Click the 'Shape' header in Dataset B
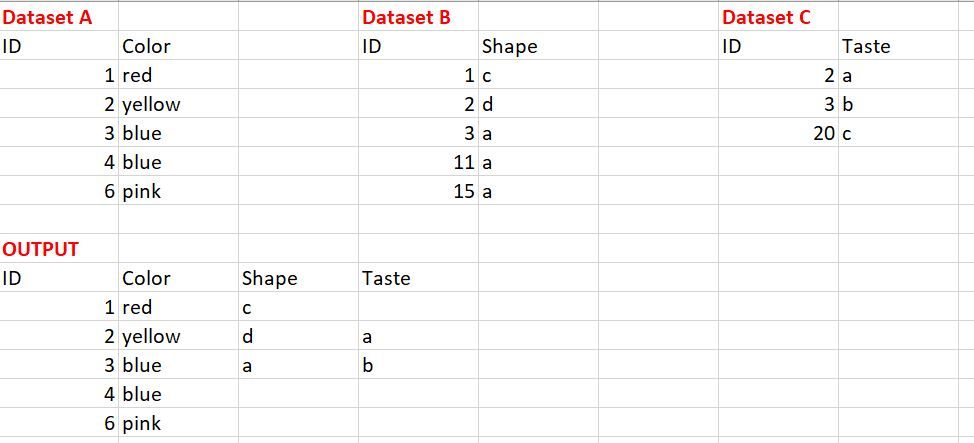 (509, 46)
